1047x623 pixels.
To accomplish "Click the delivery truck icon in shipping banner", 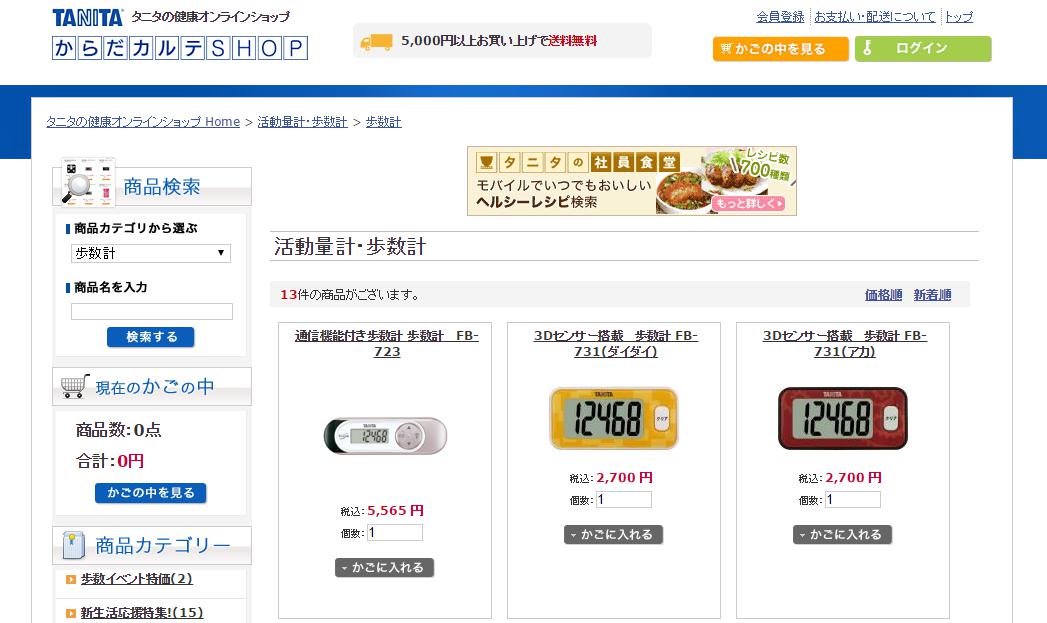I will pos(376,42).
